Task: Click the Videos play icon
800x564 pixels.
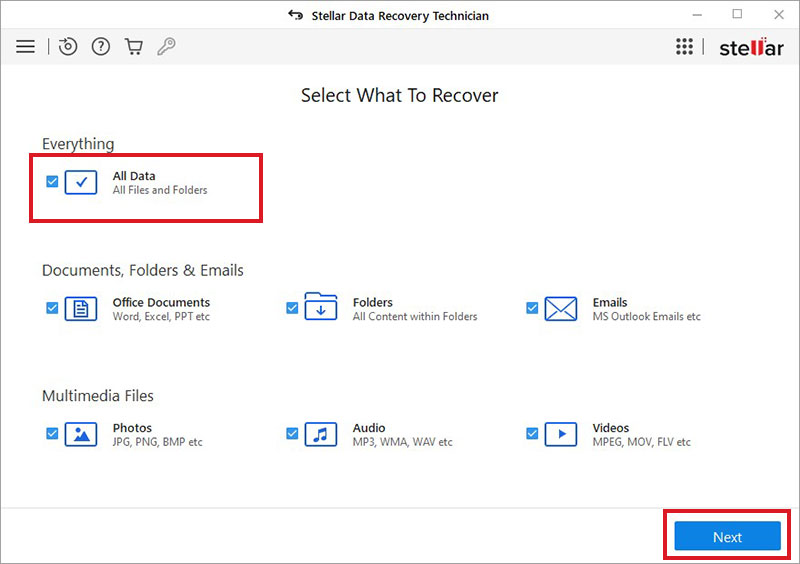Action: click(x=561, y=434)
